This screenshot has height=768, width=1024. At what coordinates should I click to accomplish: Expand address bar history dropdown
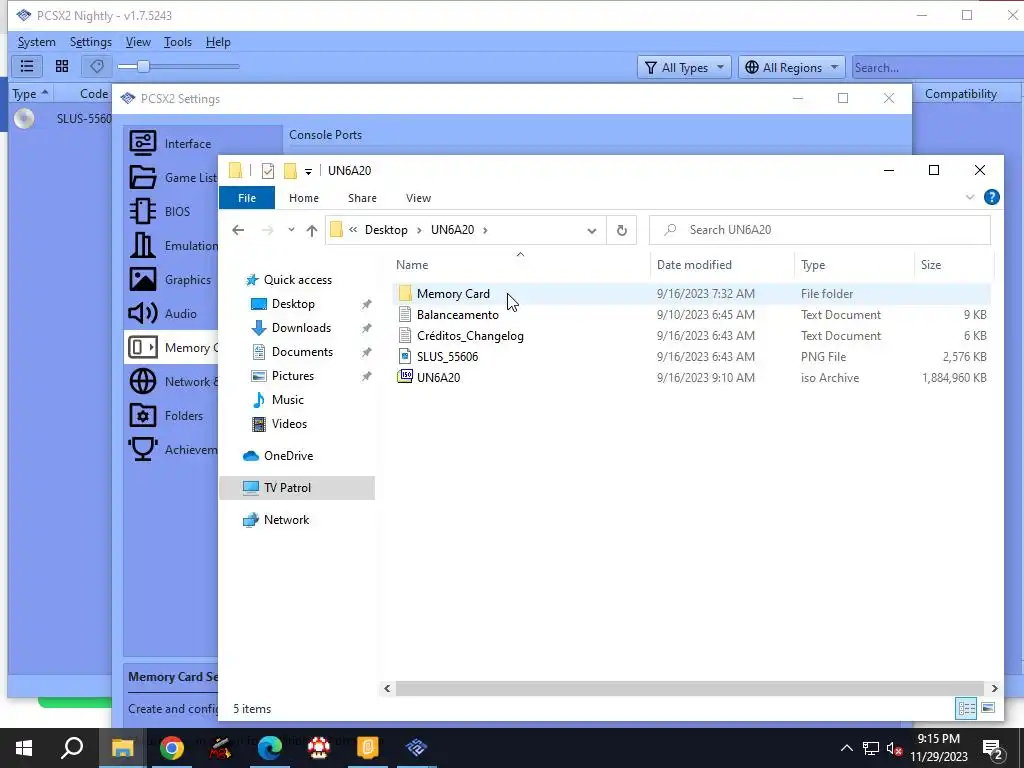pos(592,230)
